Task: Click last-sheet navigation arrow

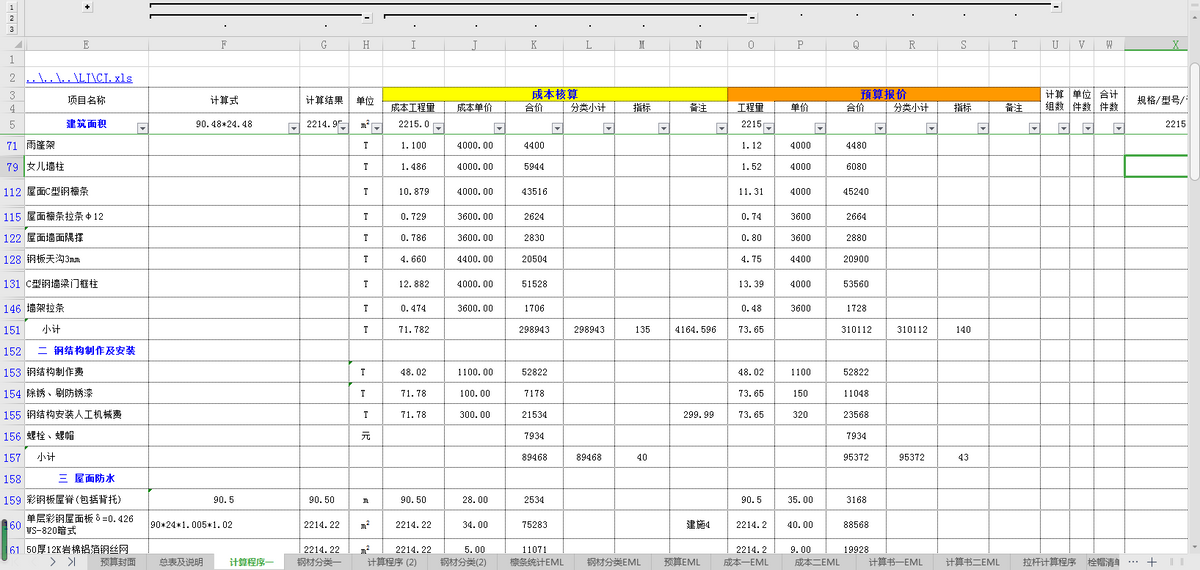Action: (71, 562)
